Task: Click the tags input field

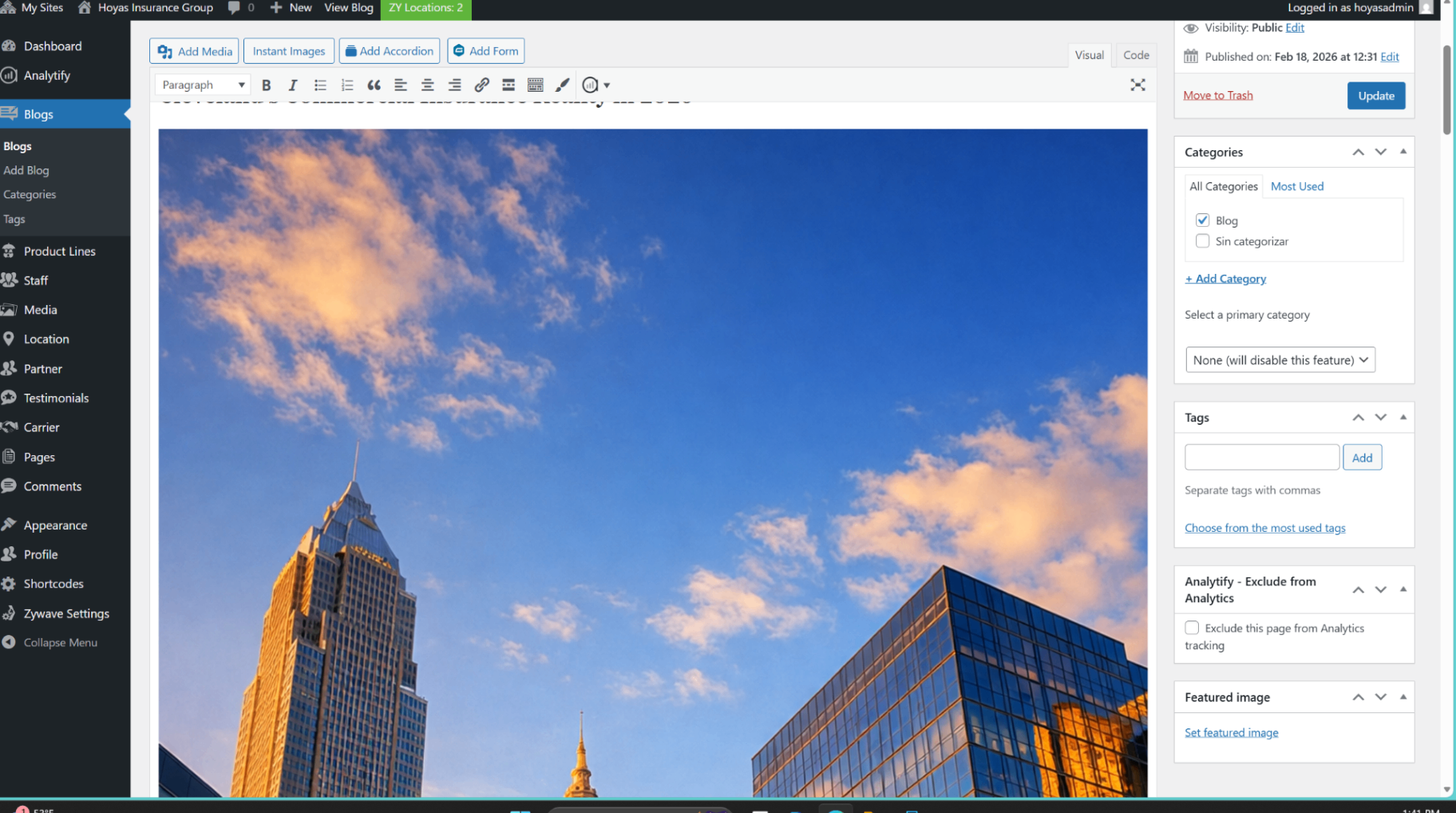Action: coord(1261,458)
